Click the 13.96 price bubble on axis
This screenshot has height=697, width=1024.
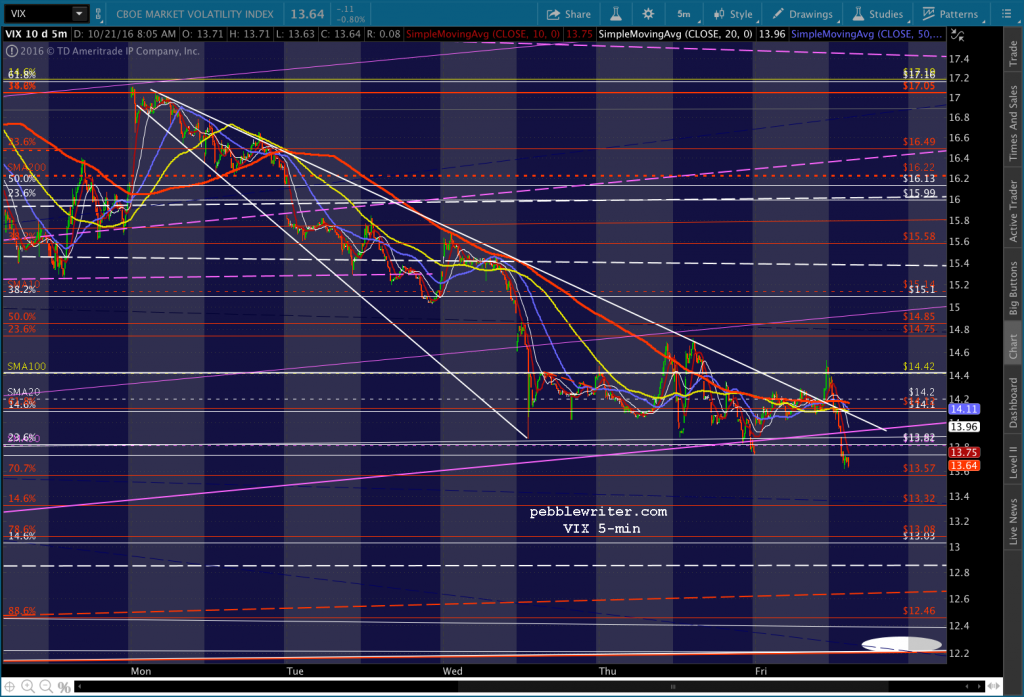pyautogui.click(x=964, y=427)
